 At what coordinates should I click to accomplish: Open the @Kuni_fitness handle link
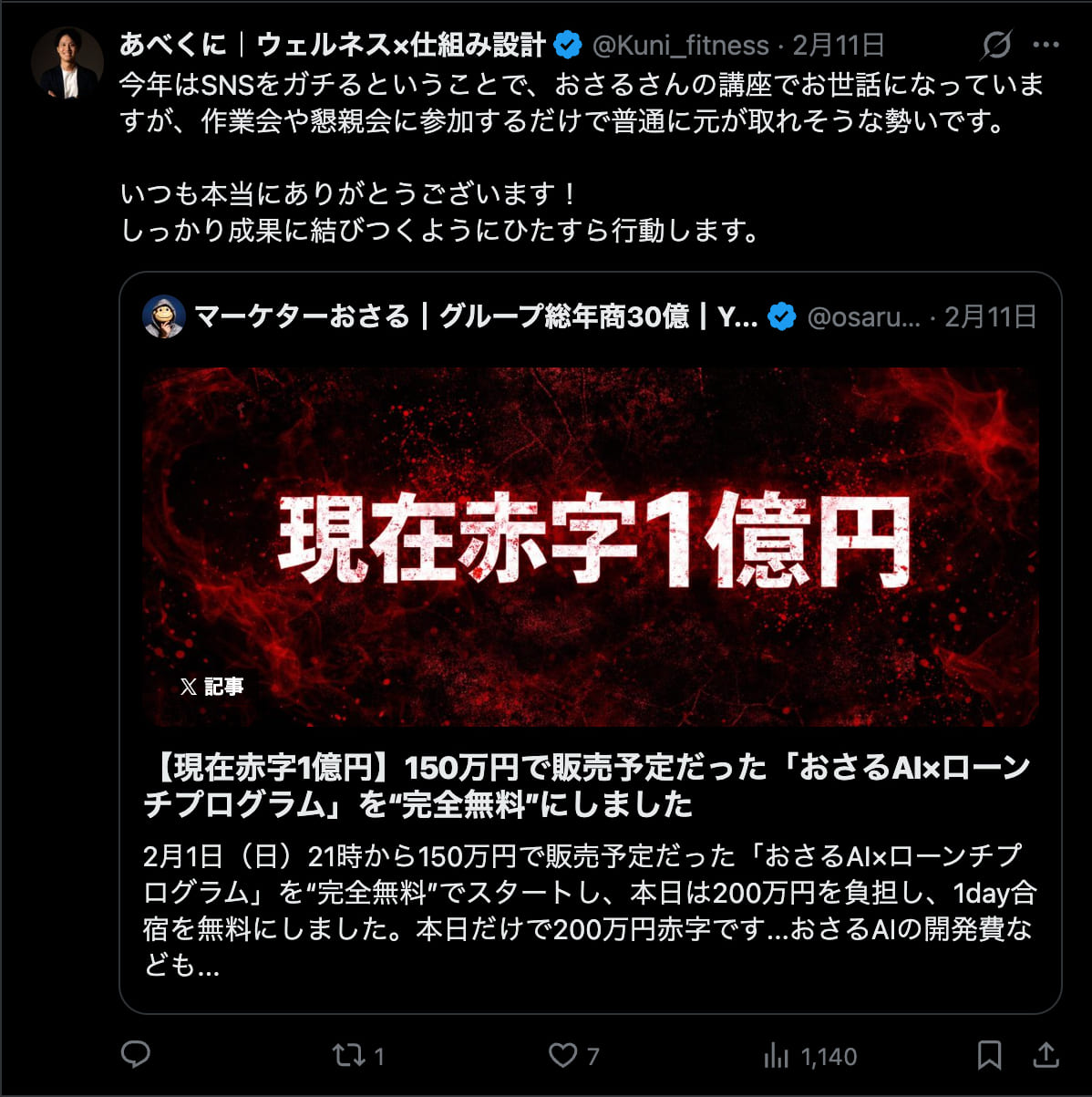point(681,46)
